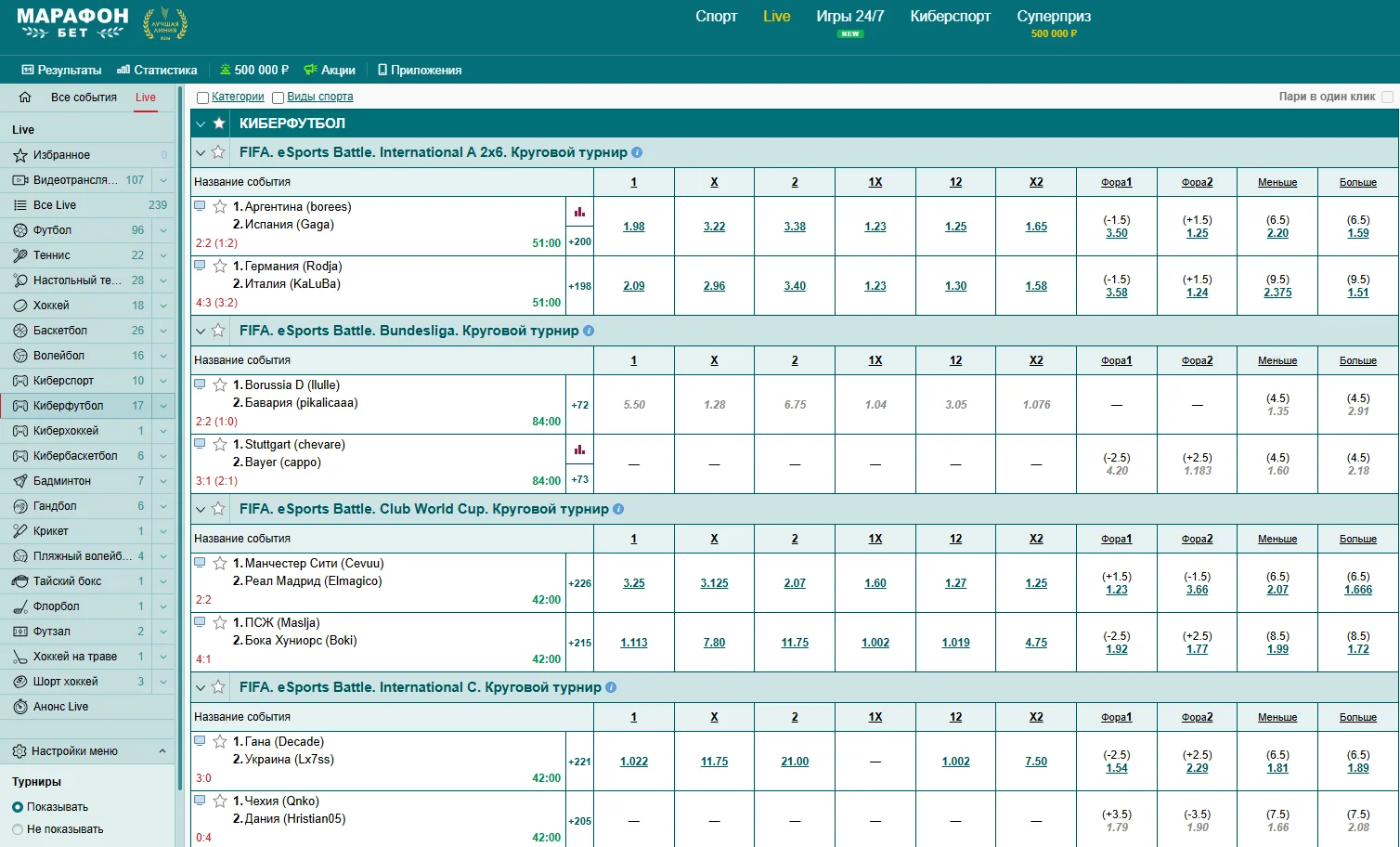Open statistics chart for Stuttgart match
The width and height of the screenshot is (1400, 847).
(579, 450)
